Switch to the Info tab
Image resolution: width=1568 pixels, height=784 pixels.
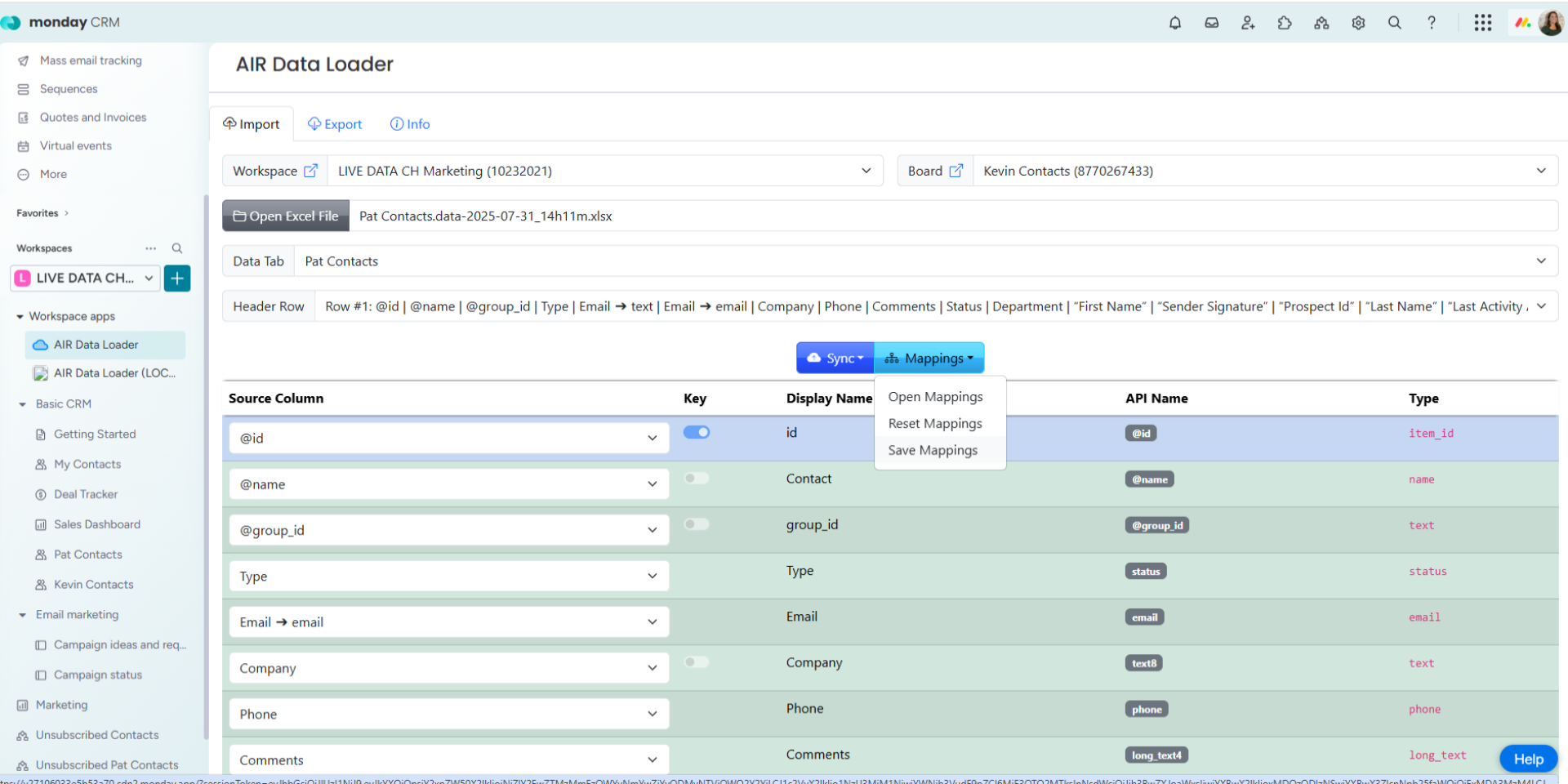pyautogui.click(x=410, y=124)
